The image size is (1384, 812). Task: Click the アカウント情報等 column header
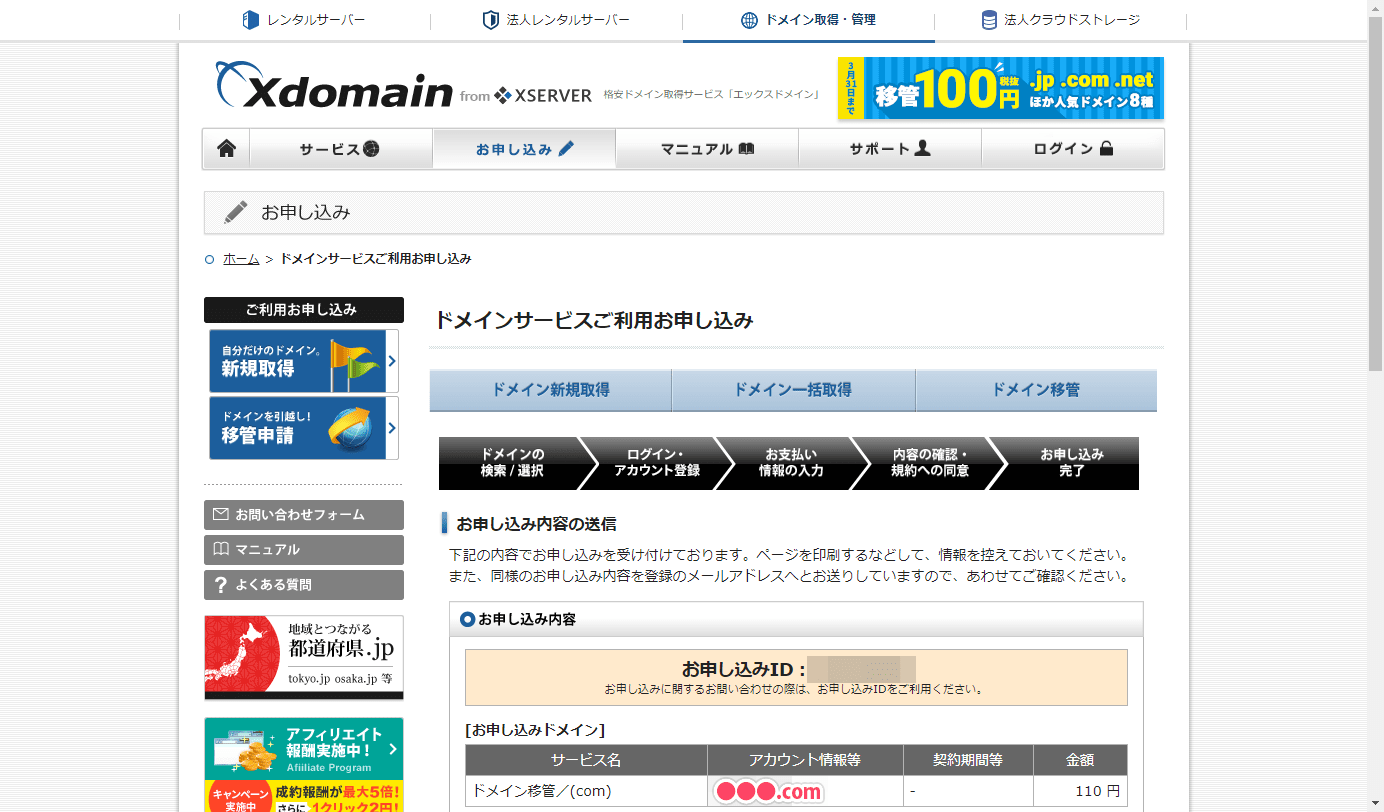coord(805,760)
